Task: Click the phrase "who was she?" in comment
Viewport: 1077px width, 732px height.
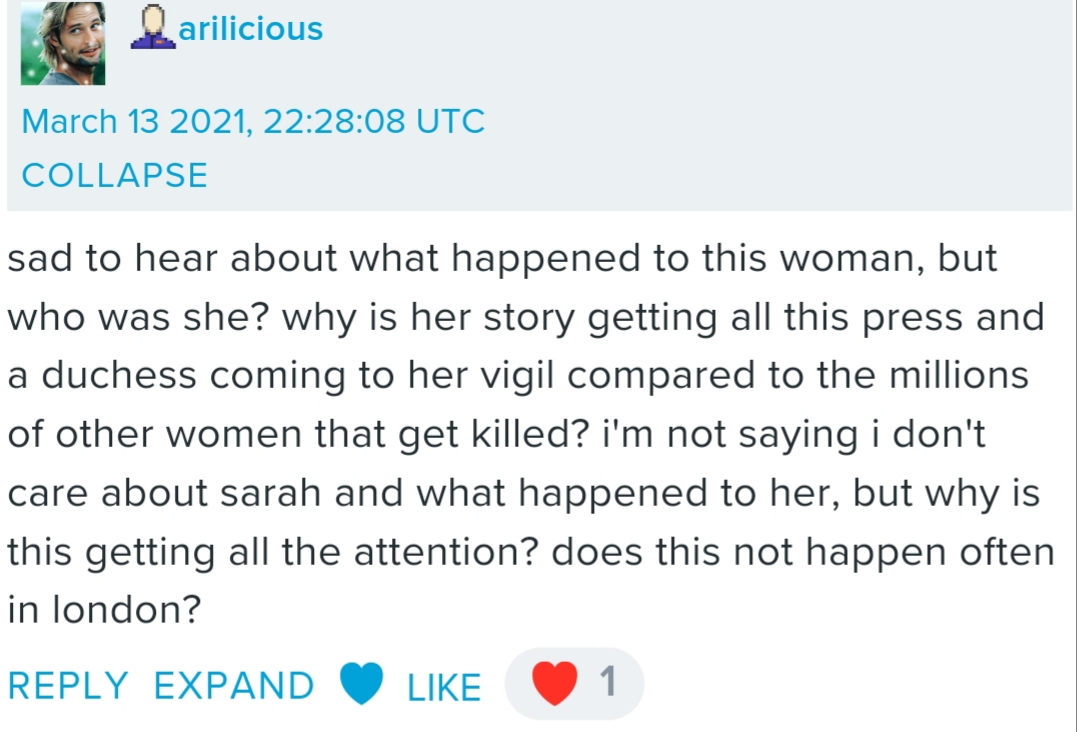Action: pos(139,317)
